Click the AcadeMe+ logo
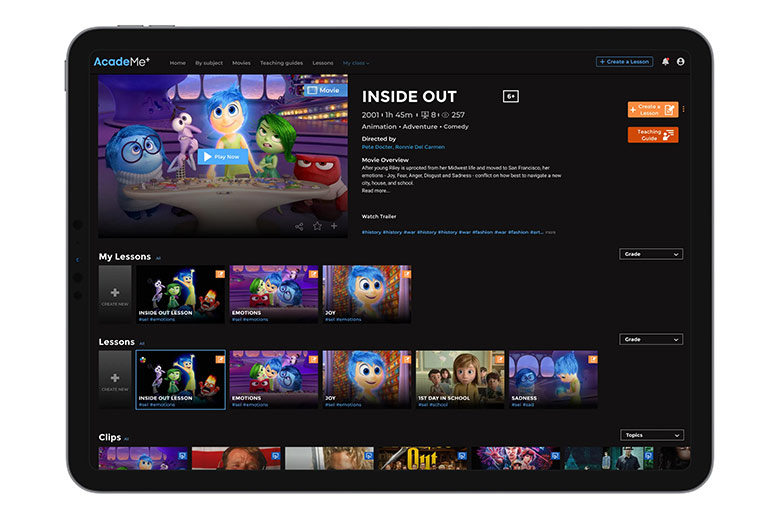The height and width of the screenshot is (520, 780). [121, 62]
